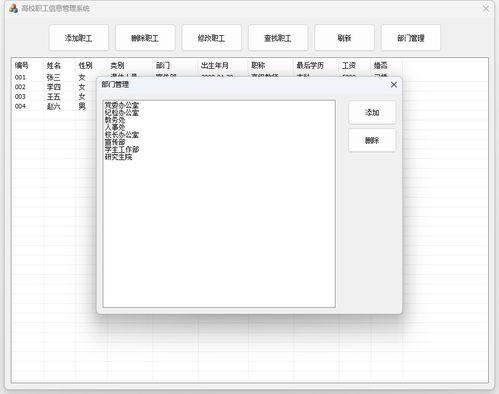Click the 刷新 toolbar button
The width and height of the screenshot is (499, 394).
[x=344, y=38]
